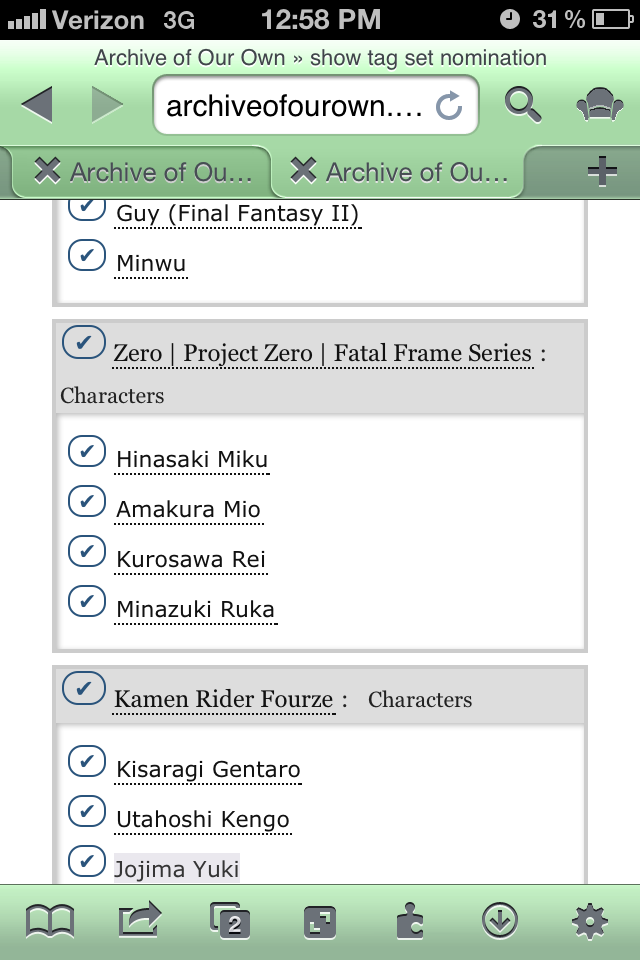Viewport: 640px width, 960px height.
Task: Open bookmarks book icon
Action: [x=50, y=920]
